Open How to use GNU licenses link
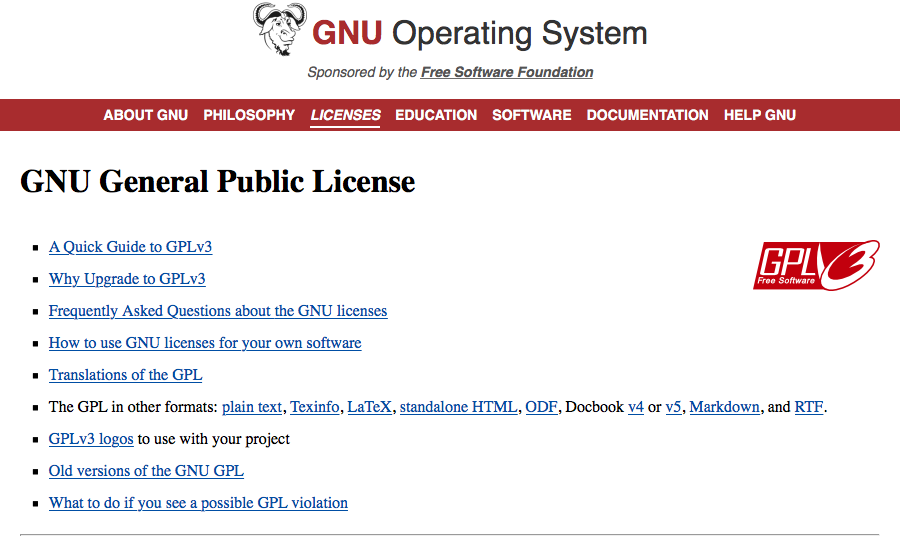This screenshot has height=538, width=900. point(205,343)
